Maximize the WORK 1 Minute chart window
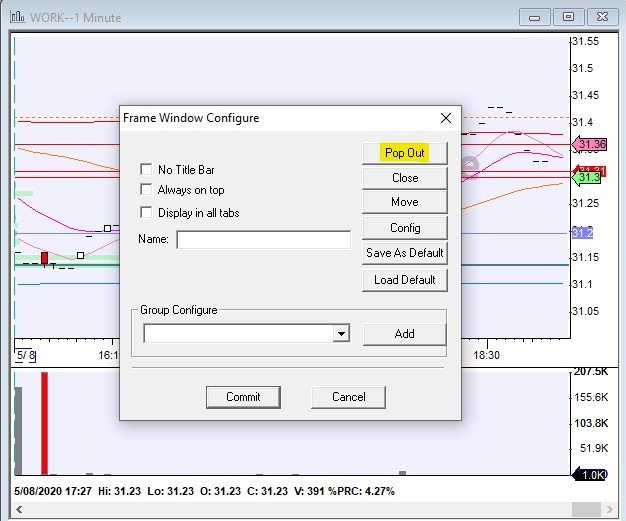 (568, 16)
